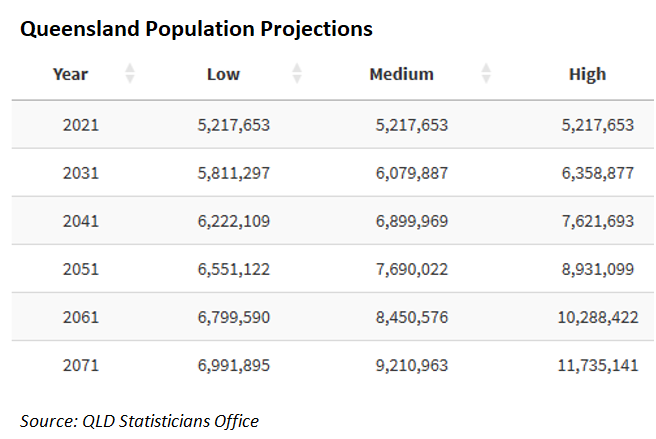656x439 pixels.
Task: Click the sort arrows beside Year
Action: (x=130, y=74)
